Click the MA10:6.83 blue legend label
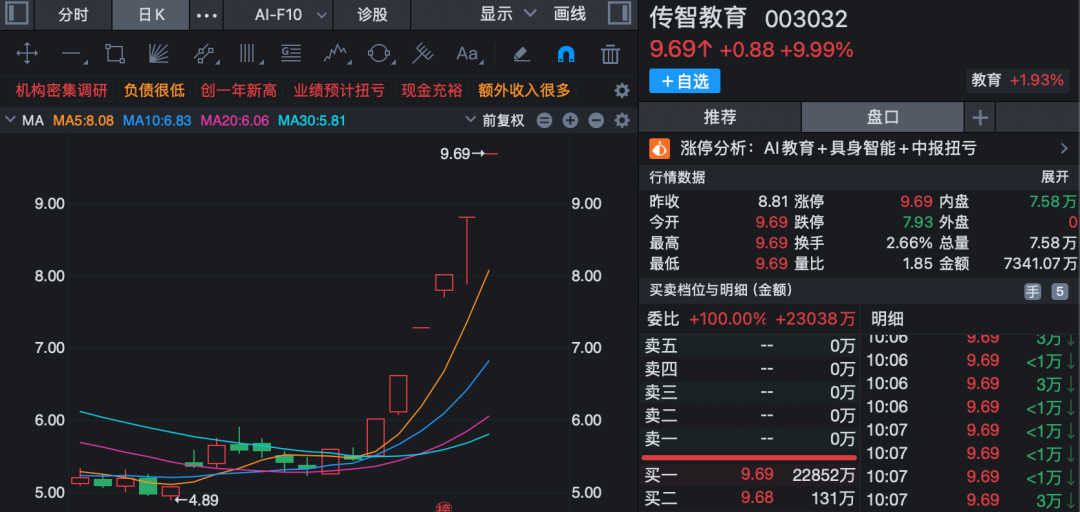This screenshot has width=1080, height=512. [157, 121]
